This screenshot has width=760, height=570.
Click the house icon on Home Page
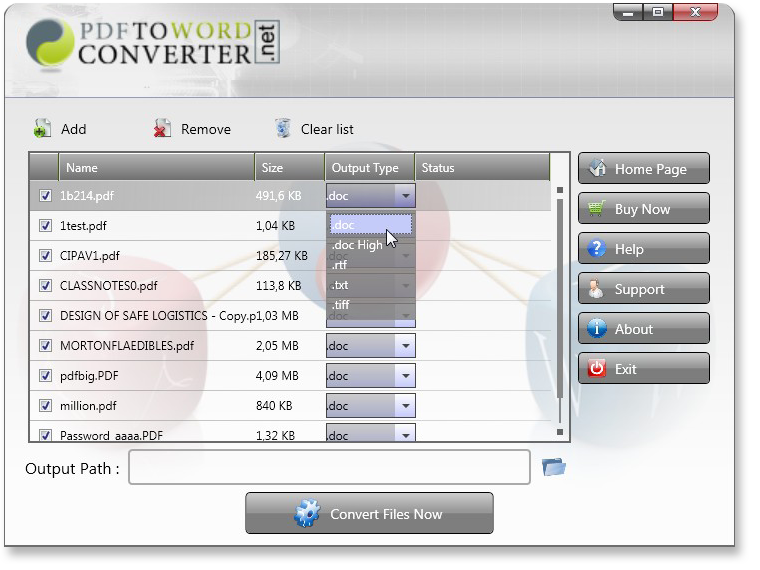click(x=597, y=169)
